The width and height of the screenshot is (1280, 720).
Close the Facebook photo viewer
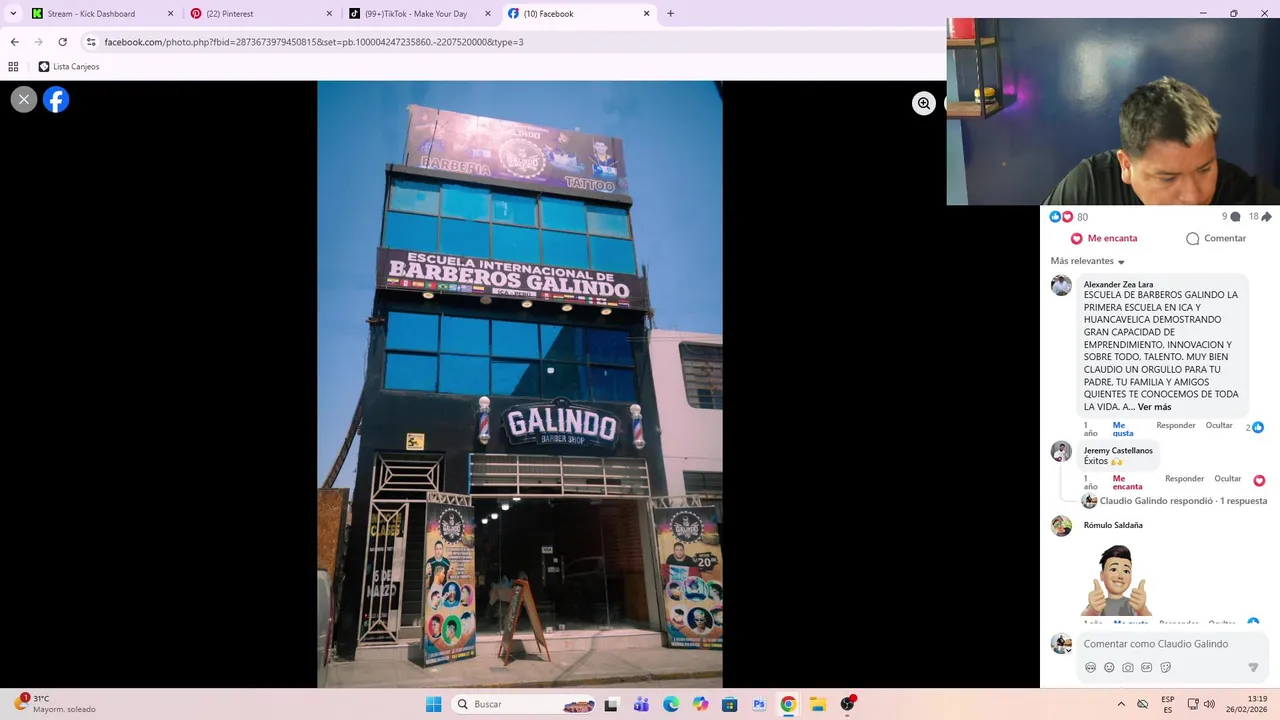[24, 99]
